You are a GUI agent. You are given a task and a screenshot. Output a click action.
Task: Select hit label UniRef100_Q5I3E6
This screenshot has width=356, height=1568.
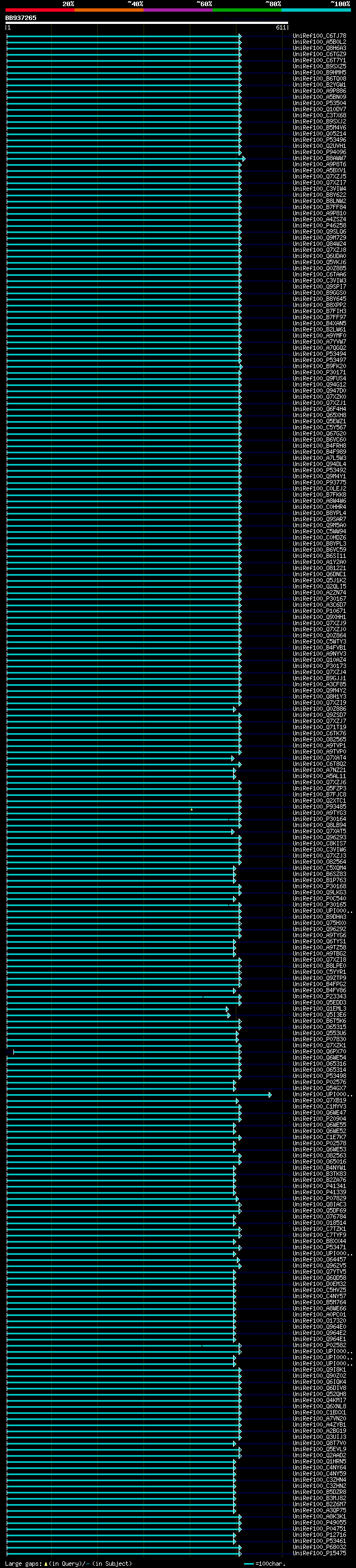(x=319, y=1015)
